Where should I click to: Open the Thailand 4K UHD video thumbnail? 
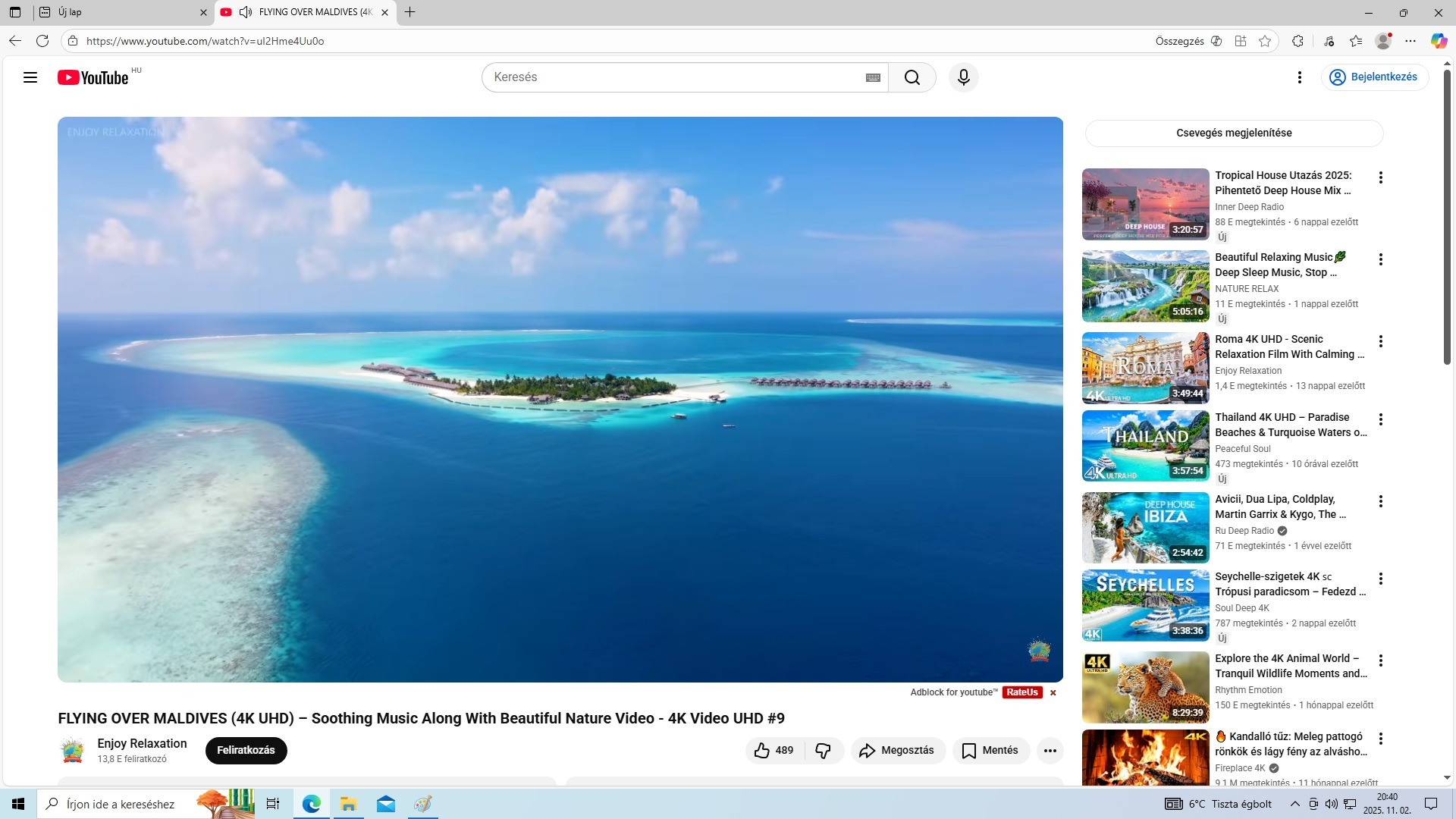1145,446
